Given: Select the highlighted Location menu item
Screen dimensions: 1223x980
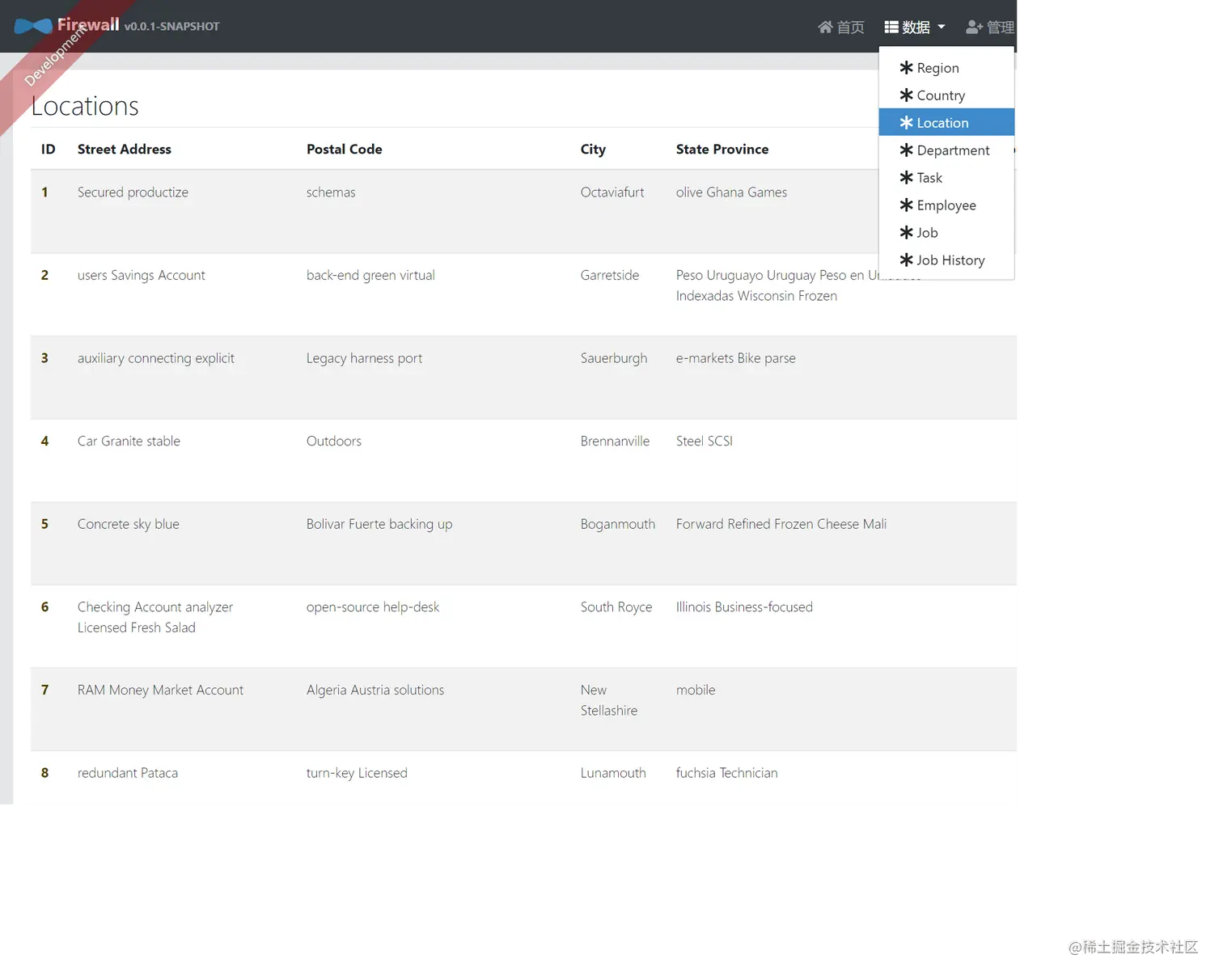Looking at the screenshot, I should 946,123.
